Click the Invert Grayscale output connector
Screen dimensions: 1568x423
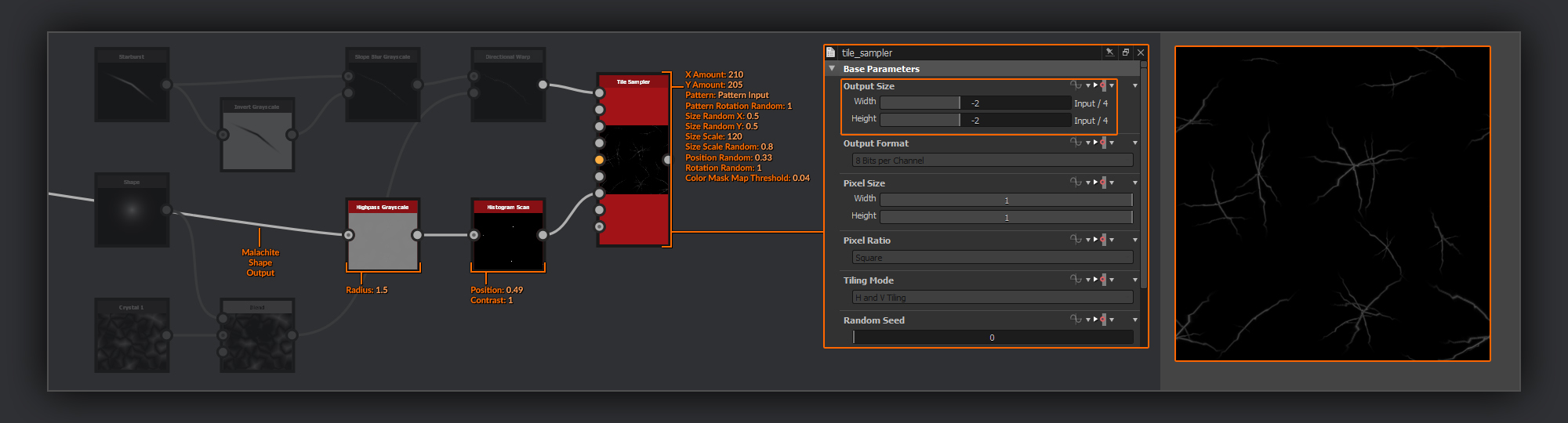coord(292,135)
